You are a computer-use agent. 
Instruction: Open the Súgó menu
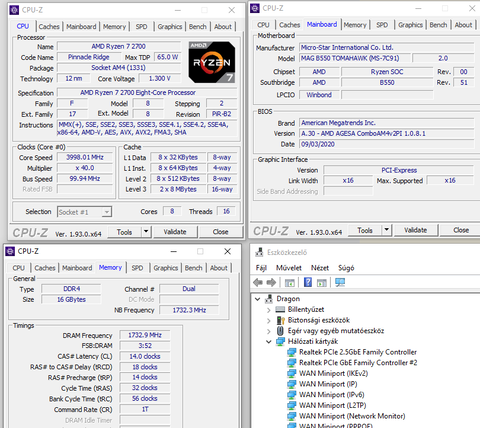pyautogui.click(x=346, y=268)
